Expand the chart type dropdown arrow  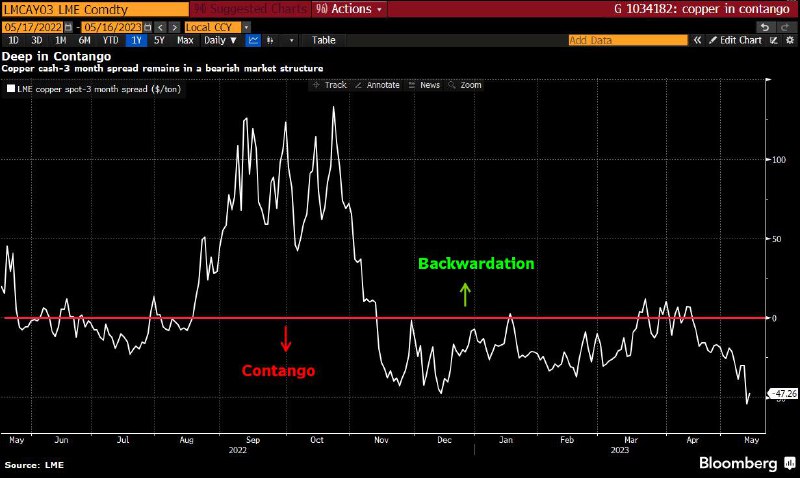[291, 40]
